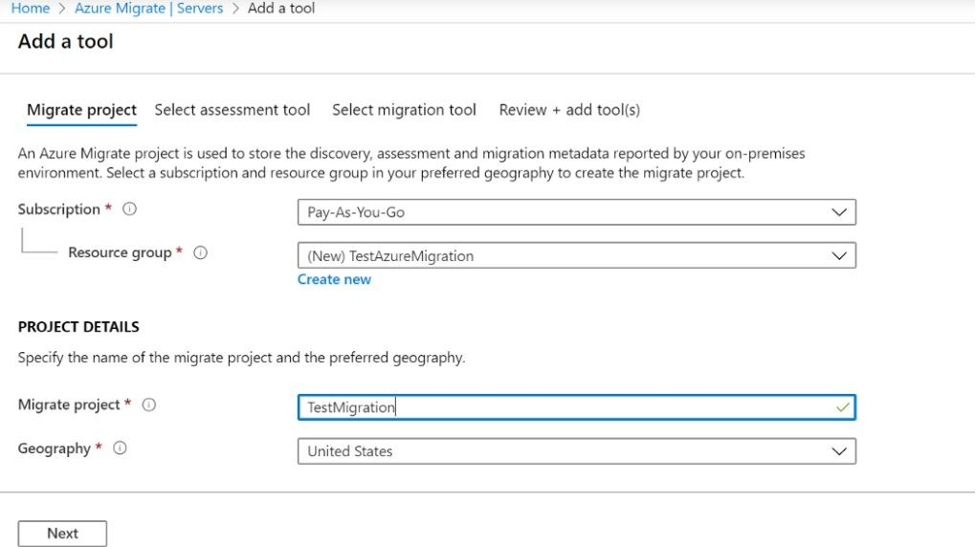Screen dimensions: 977x547
Task: Switch to Select migration tool tab
Action: [404, 110]
